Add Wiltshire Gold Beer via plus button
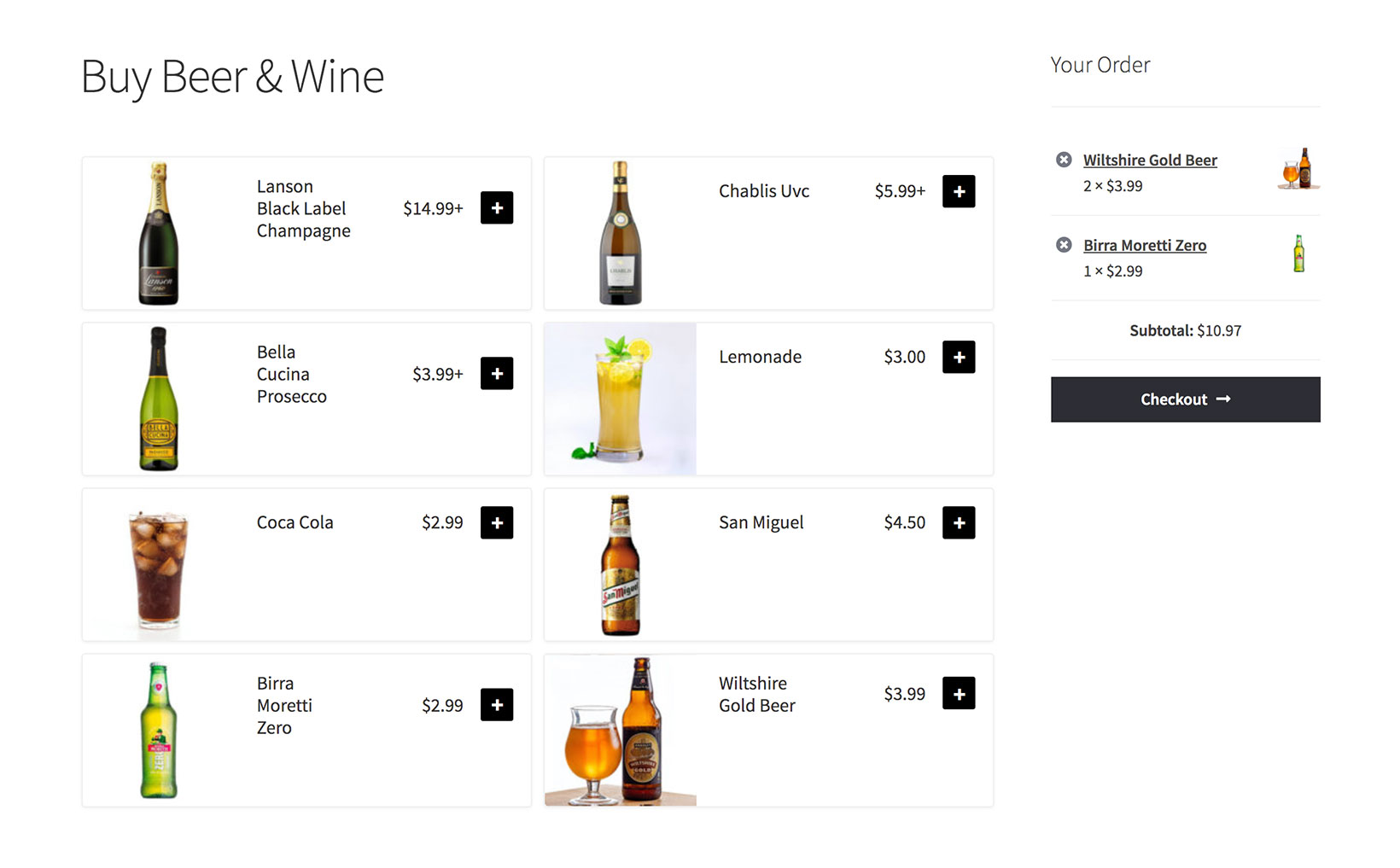The width and height of the screenshot is (1400, 868). pos(959,693)
